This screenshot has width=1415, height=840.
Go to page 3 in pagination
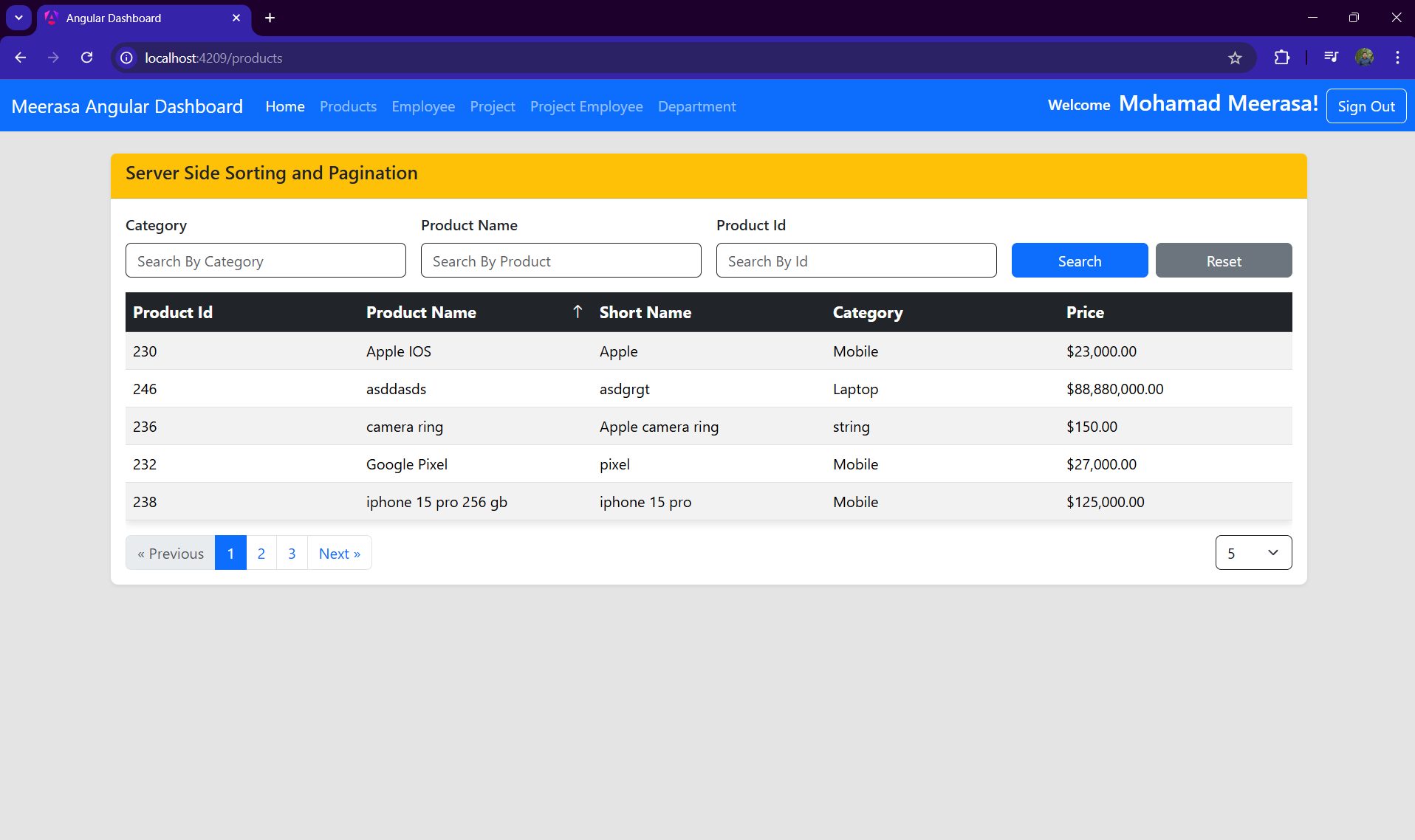pos(292,553)
